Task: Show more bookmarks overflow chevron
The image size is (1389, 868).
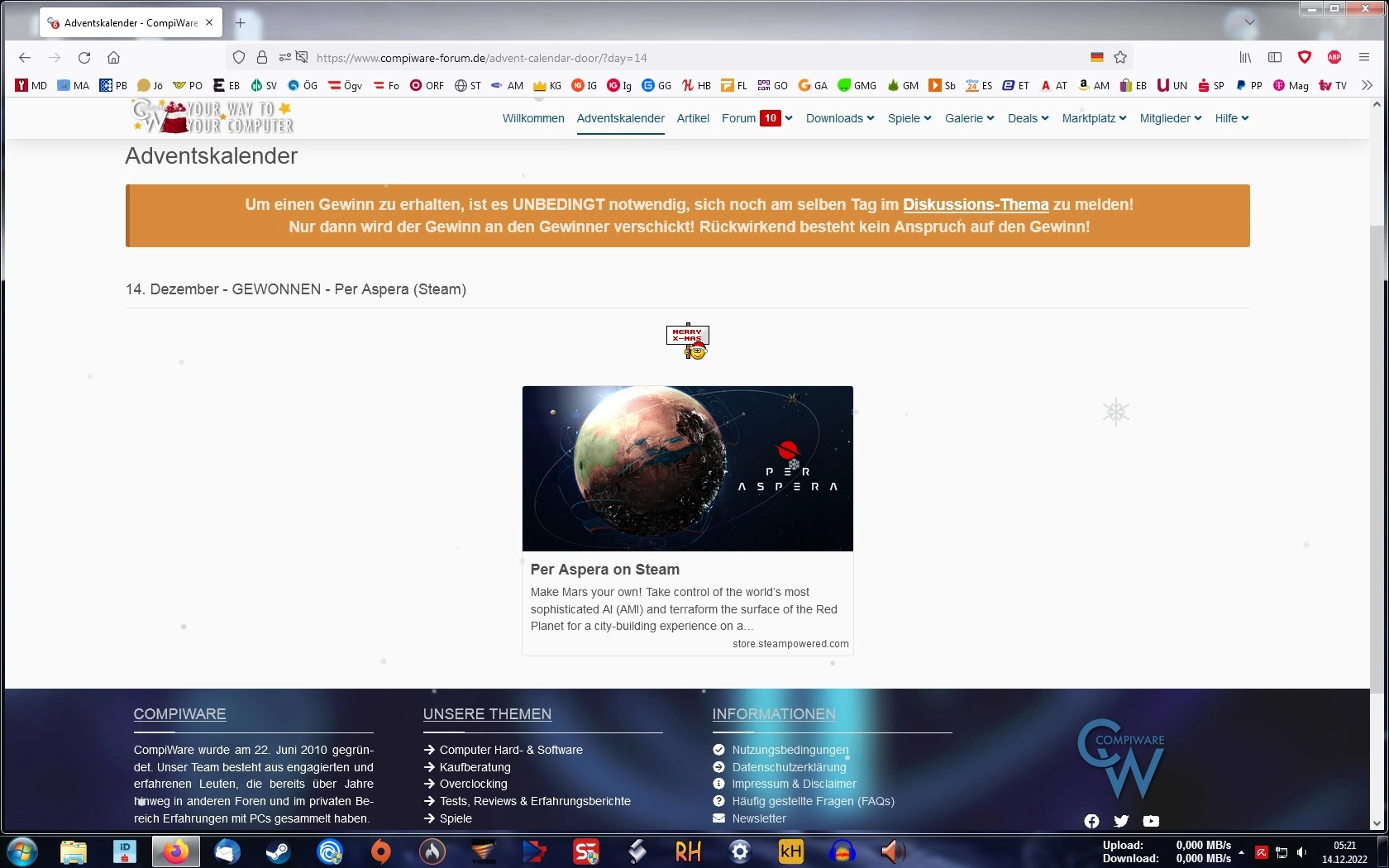Action: (1368, 85)
